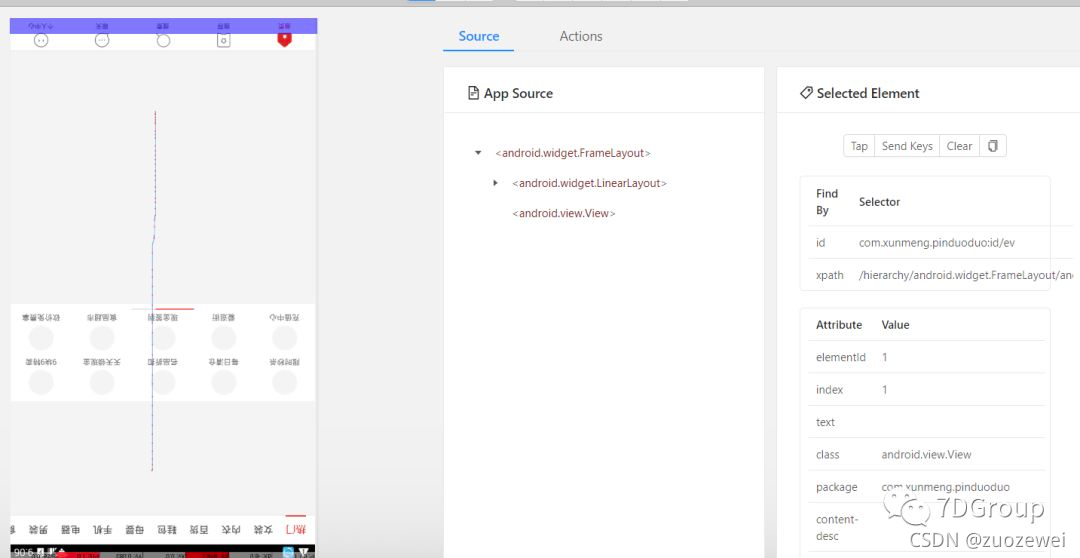Click the 'index' attribute label
This screenshot has height=558, width=1080.
pyautogui.click(x=829, y=389)
